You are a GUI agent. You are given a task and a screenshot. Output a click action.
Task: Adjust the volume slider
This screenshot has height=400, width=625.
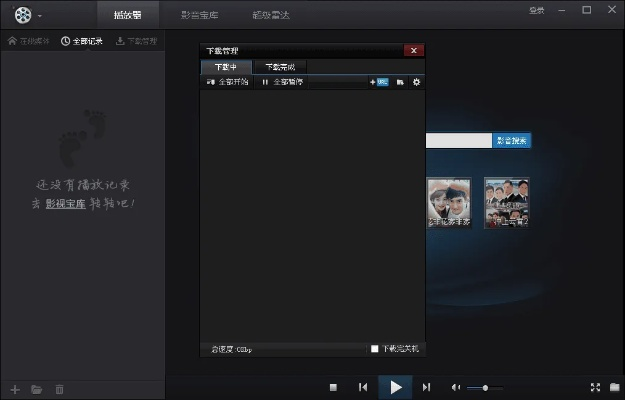click(485, 387)
